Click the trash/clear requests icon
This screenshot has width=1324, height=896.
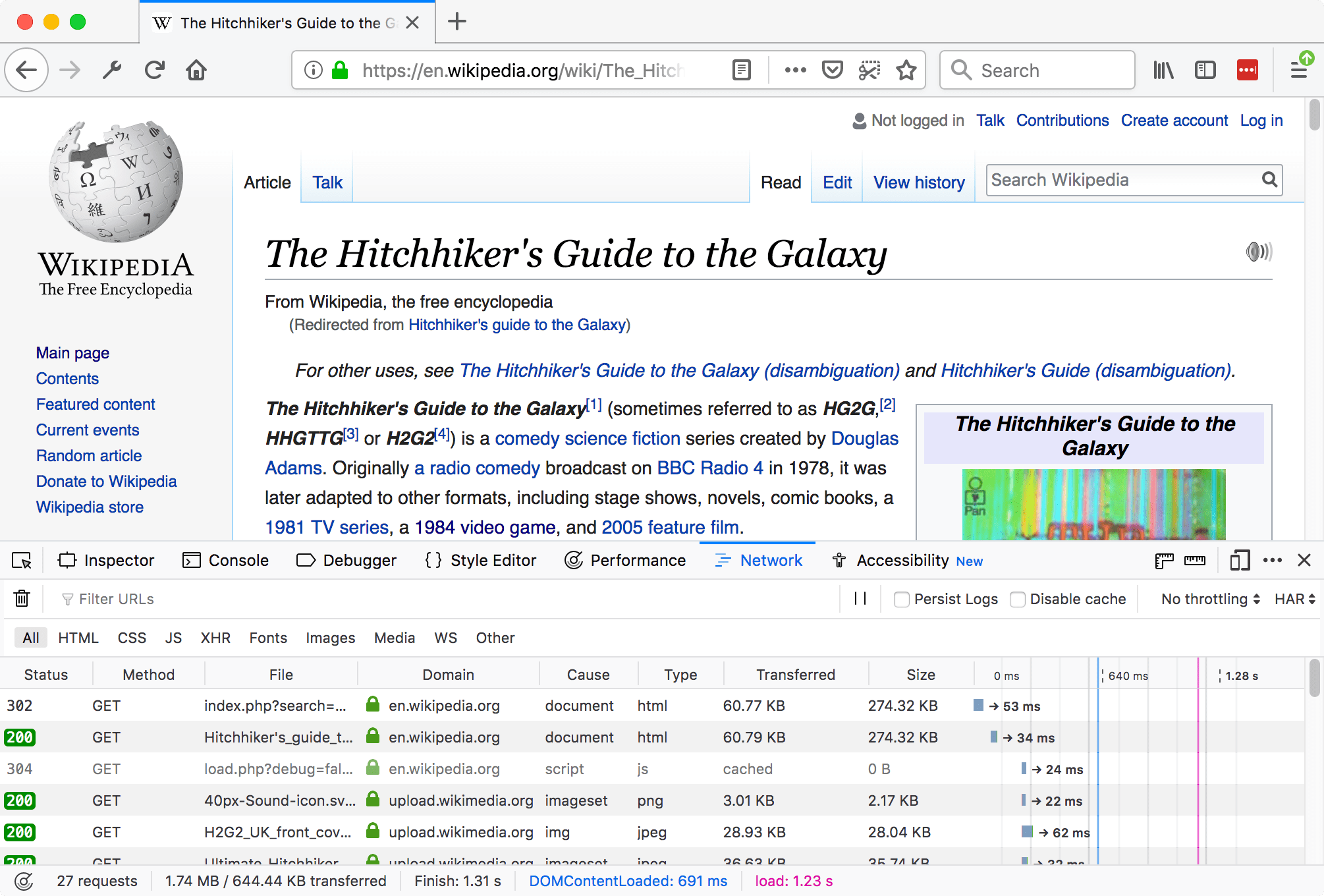[22, 598]
